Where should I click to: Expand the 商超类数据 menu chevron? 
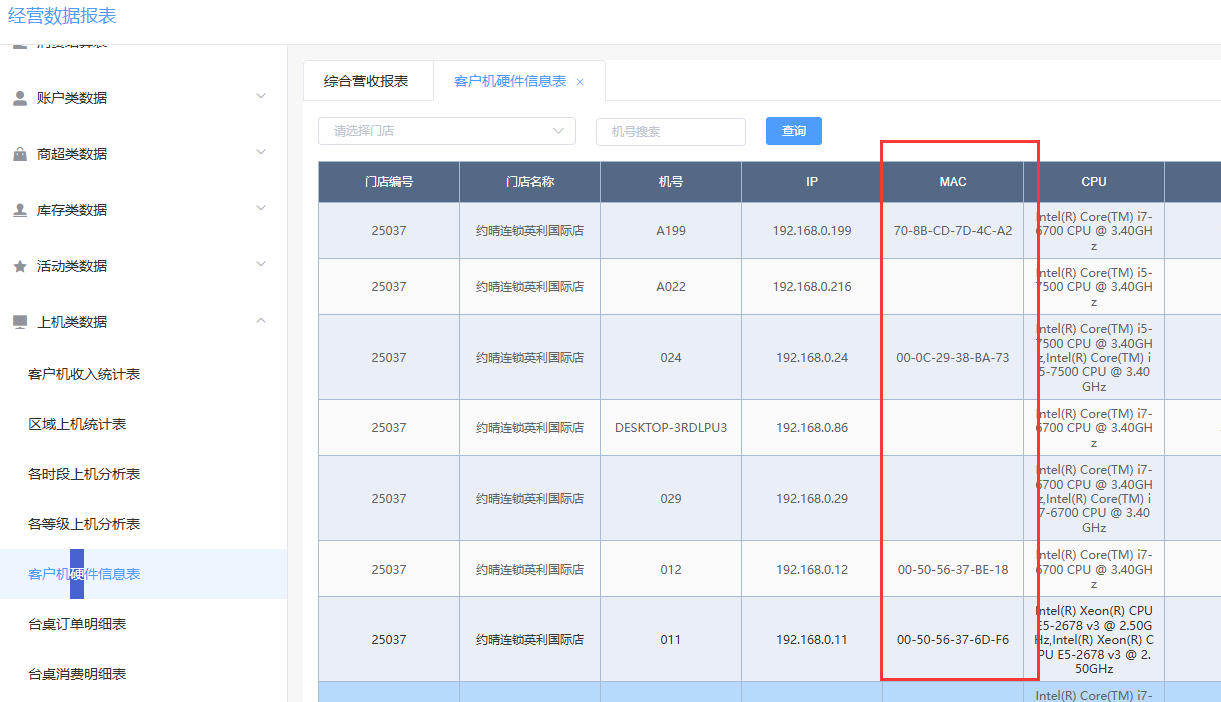[261, 153]
